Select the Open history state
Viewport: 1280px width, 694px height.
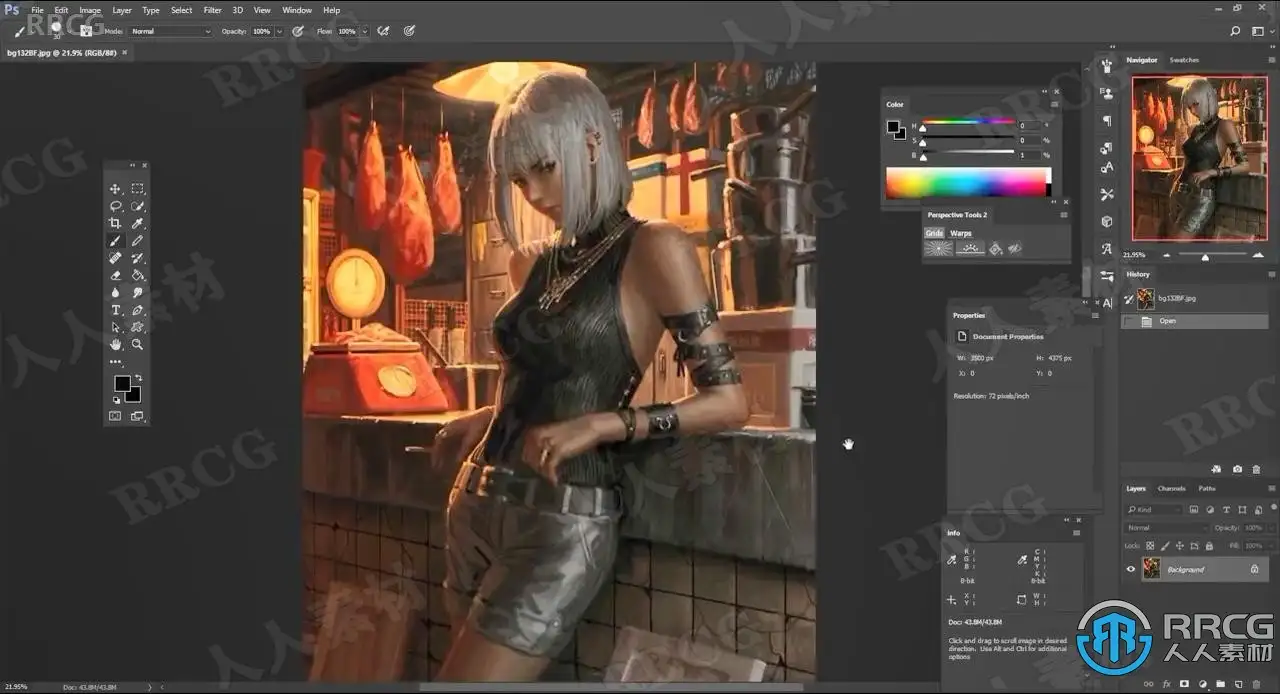pos(1195,321)
